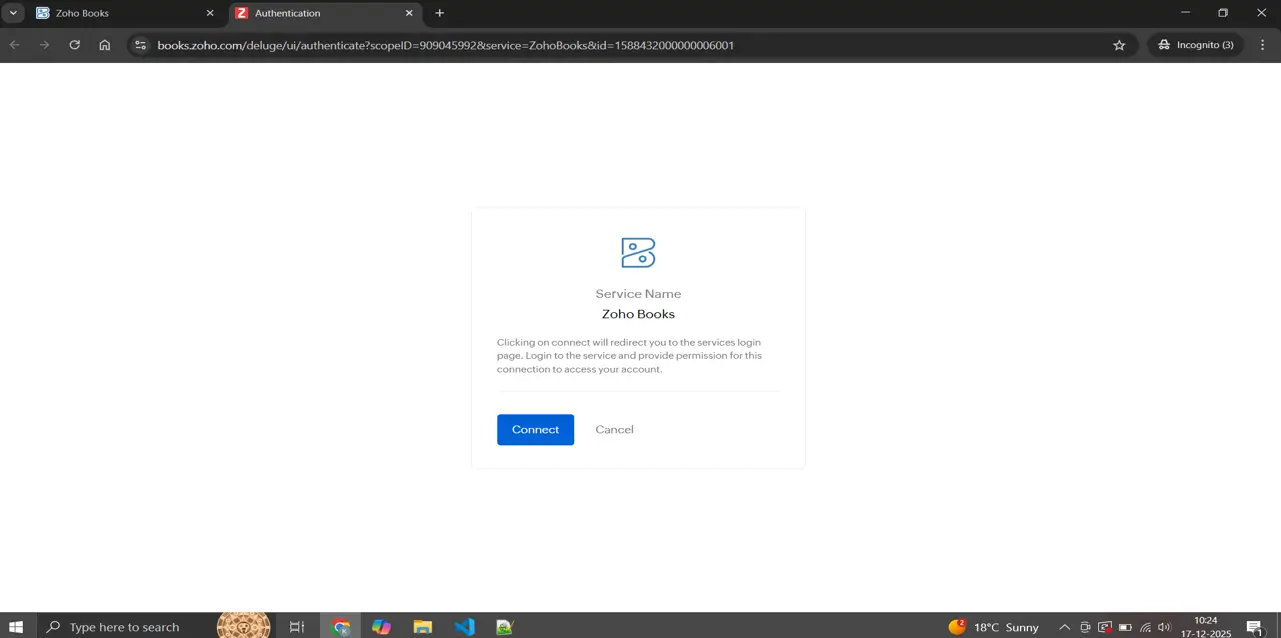Click the screen recorder tray icon

[x=1105, y=627]
